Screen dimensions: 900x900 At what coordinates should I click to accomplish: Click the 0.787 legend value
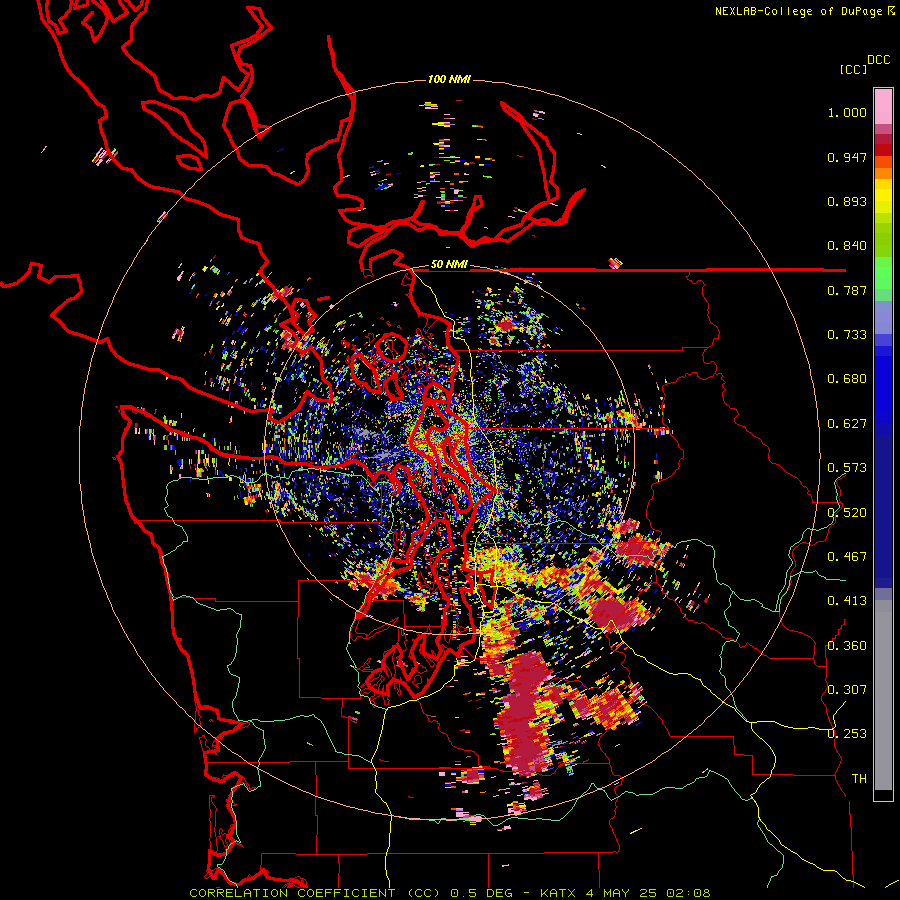point(847,290)
